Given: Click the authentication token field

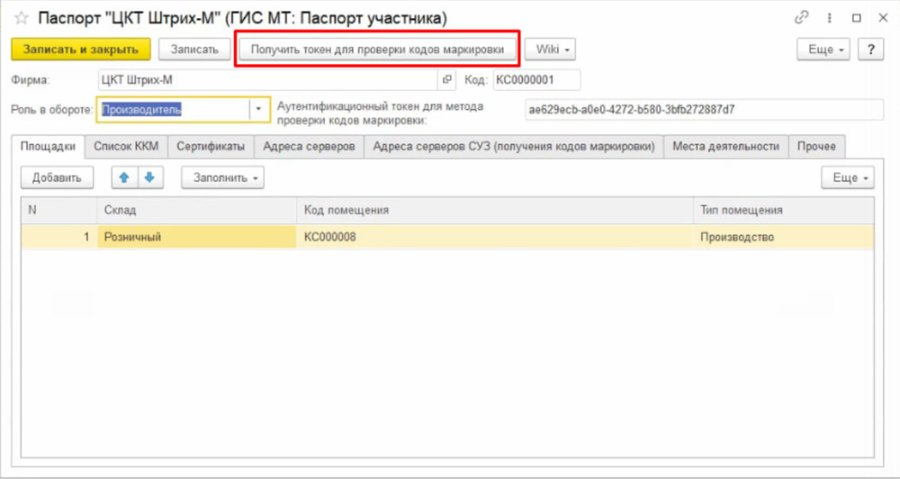Looking at the screenshot, I should pos(704,110).
